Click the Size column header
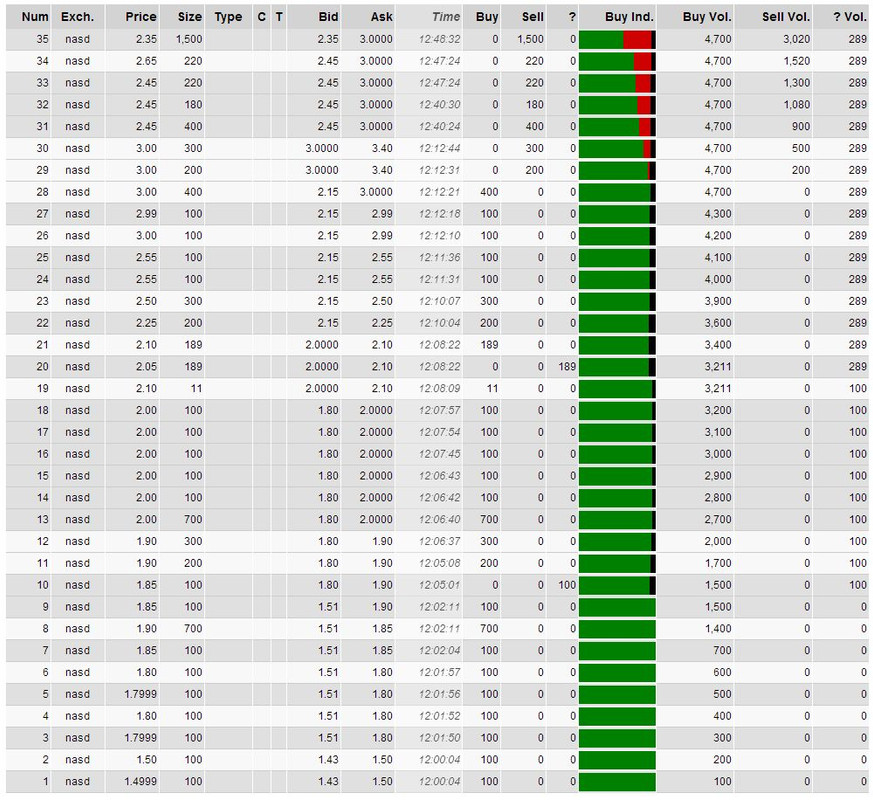 click(x=190, y=17)
